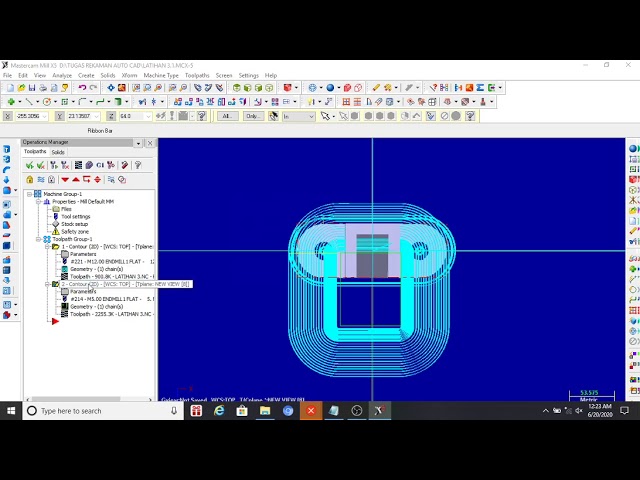Close the Operations Manager panel
640x480 pixels.
(150, 143)
